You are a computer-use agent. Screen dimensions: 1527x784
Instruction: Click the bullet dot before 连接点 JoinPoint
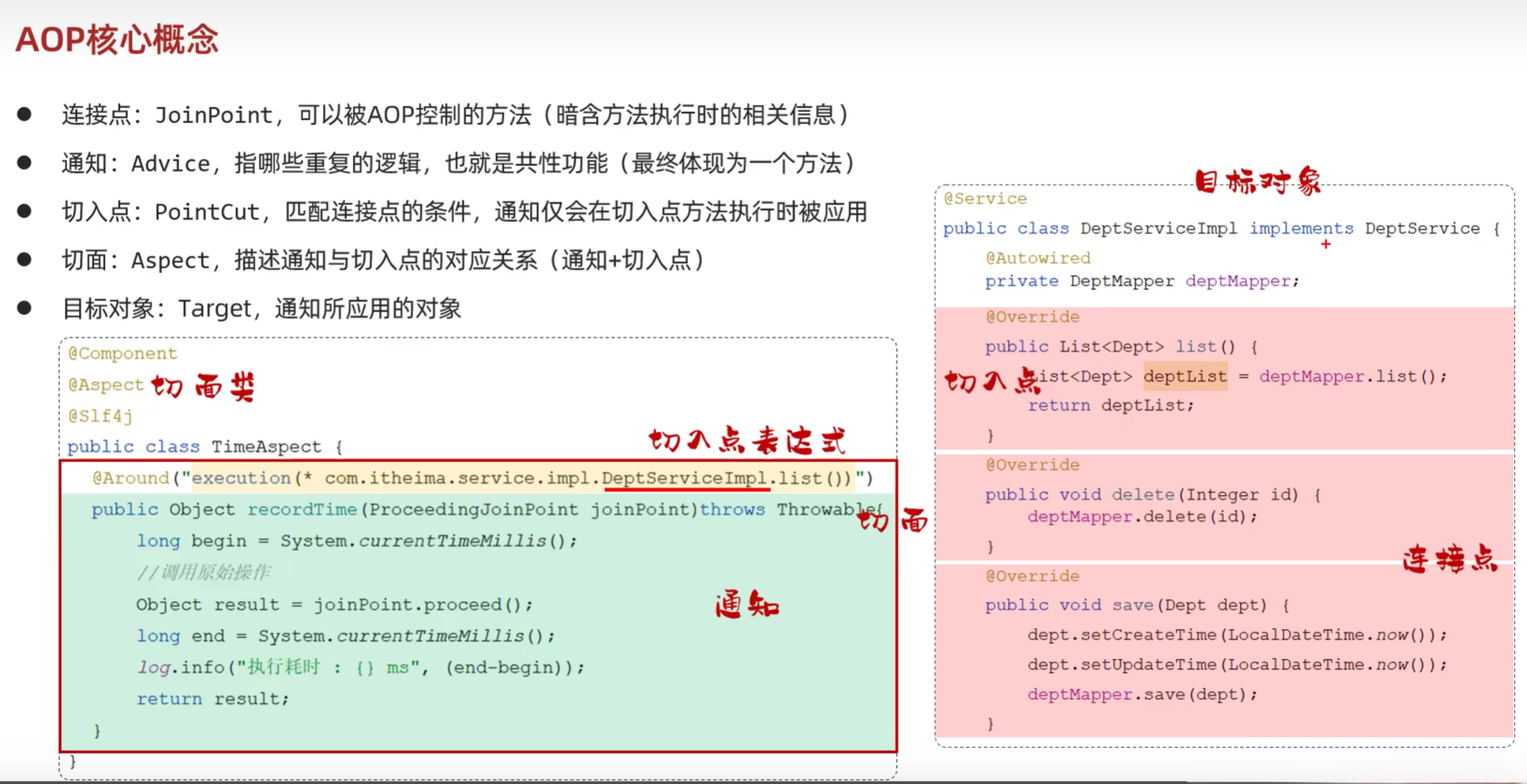25,114
